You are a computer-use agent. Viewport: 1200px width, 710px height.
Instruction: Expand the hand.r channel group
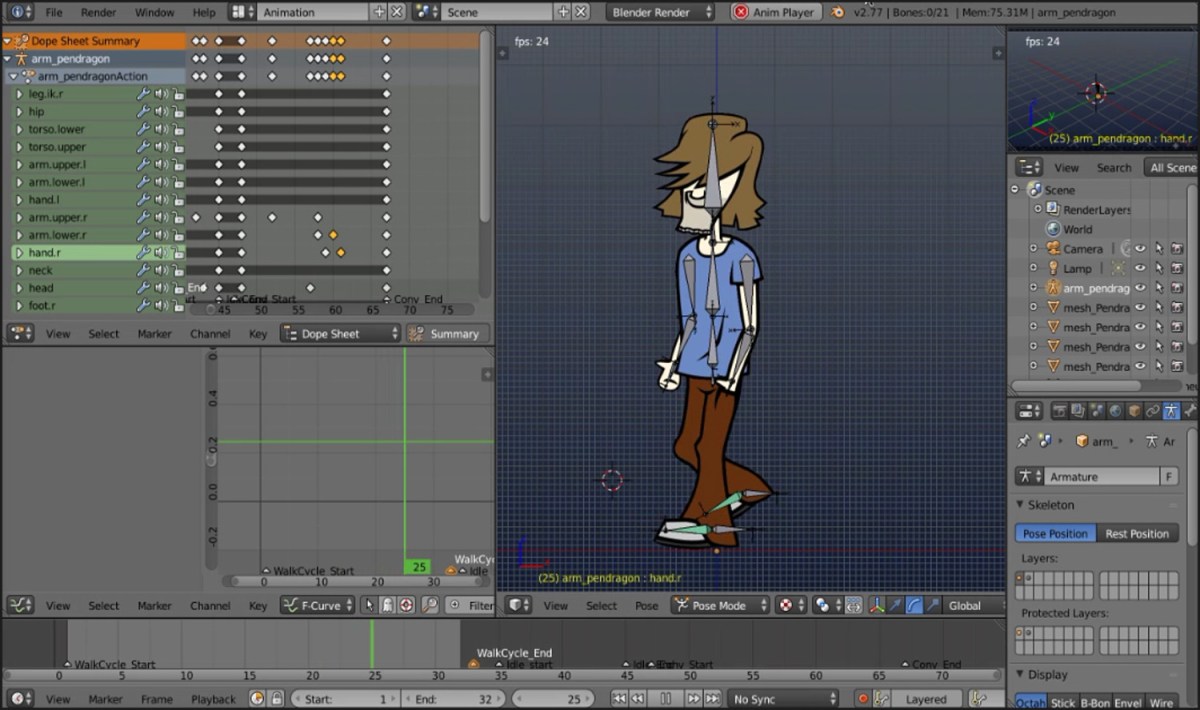click(x=19, y=253)
